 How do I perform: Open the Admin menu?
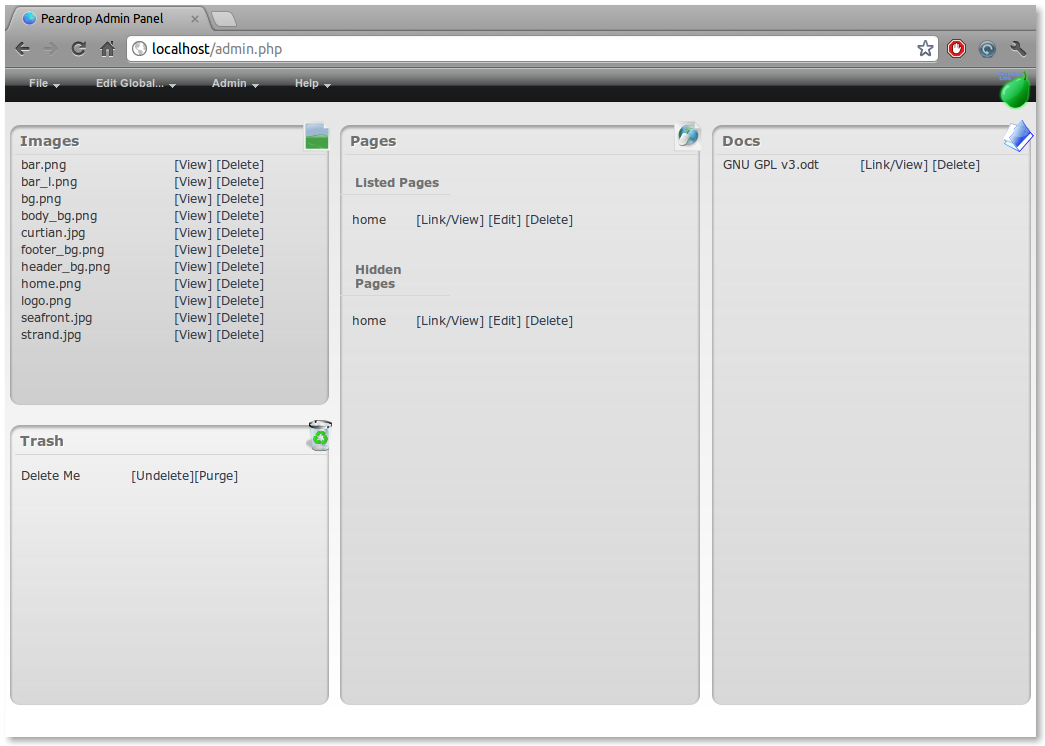pyautogui.click(x=235, y=83)
